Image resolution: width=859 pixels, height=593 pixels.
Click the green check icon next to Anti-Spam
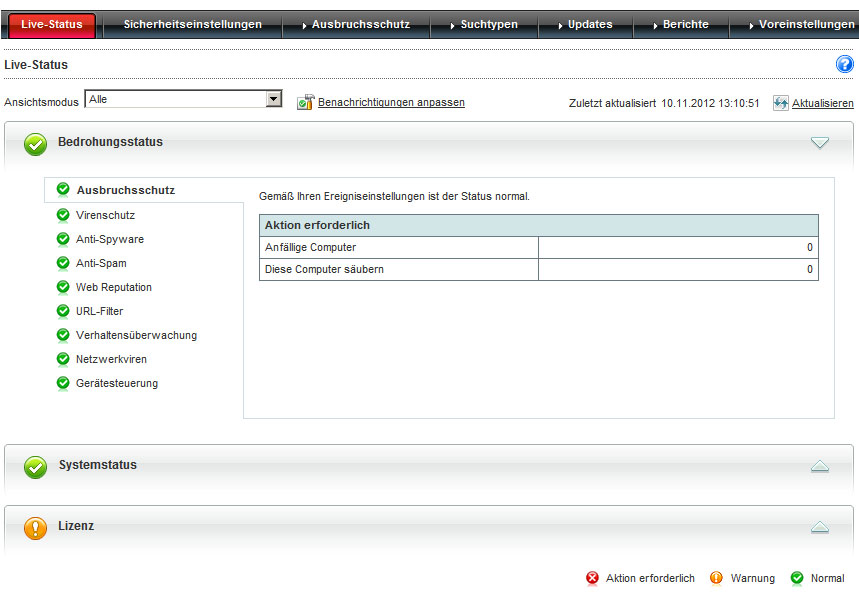click(x=63, y=263)
